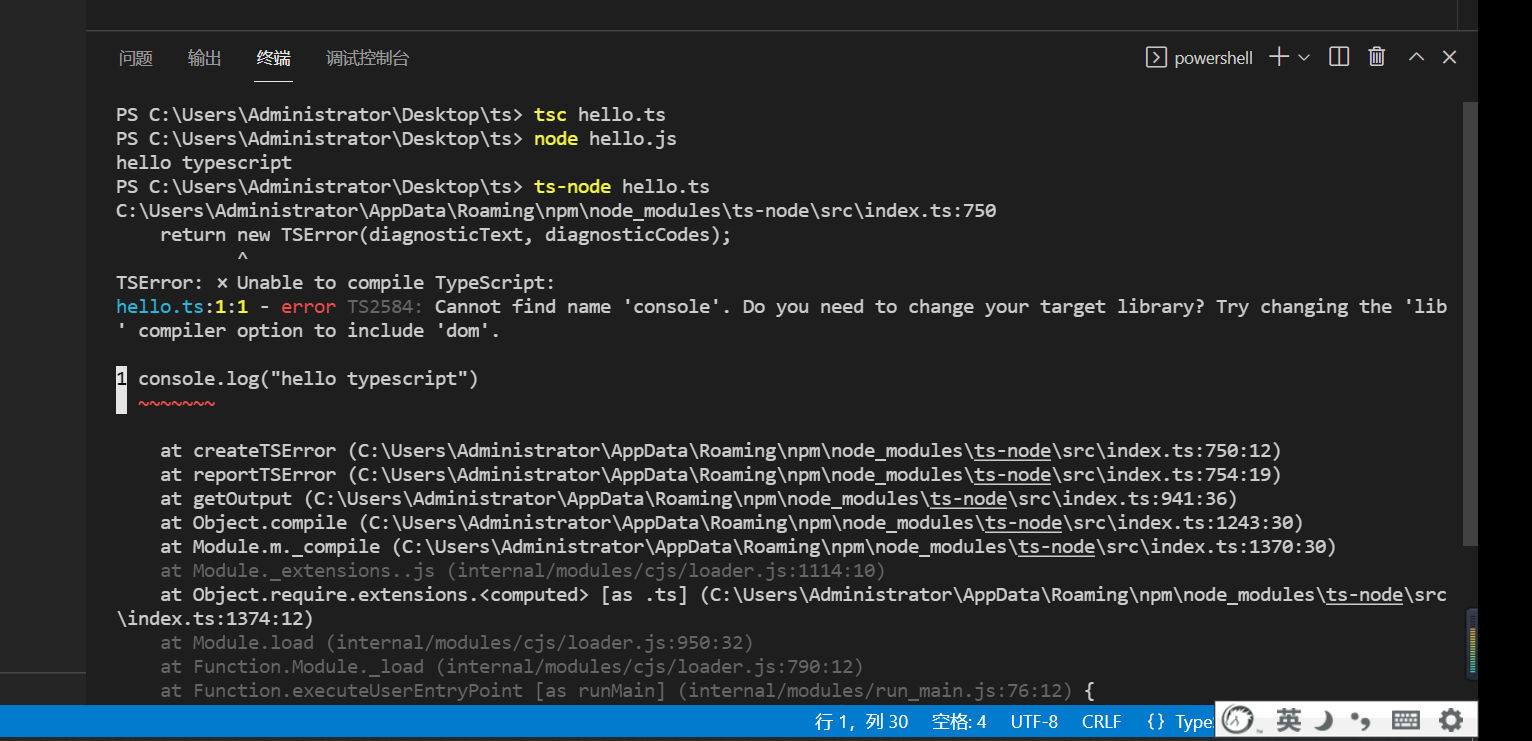Maximize the panel with the up chevron

pos(1416,58)
